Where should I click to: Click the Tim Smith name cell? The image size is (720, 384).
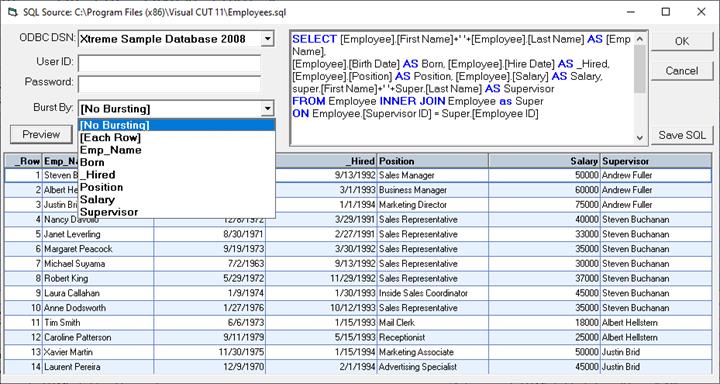coord(98,322)
